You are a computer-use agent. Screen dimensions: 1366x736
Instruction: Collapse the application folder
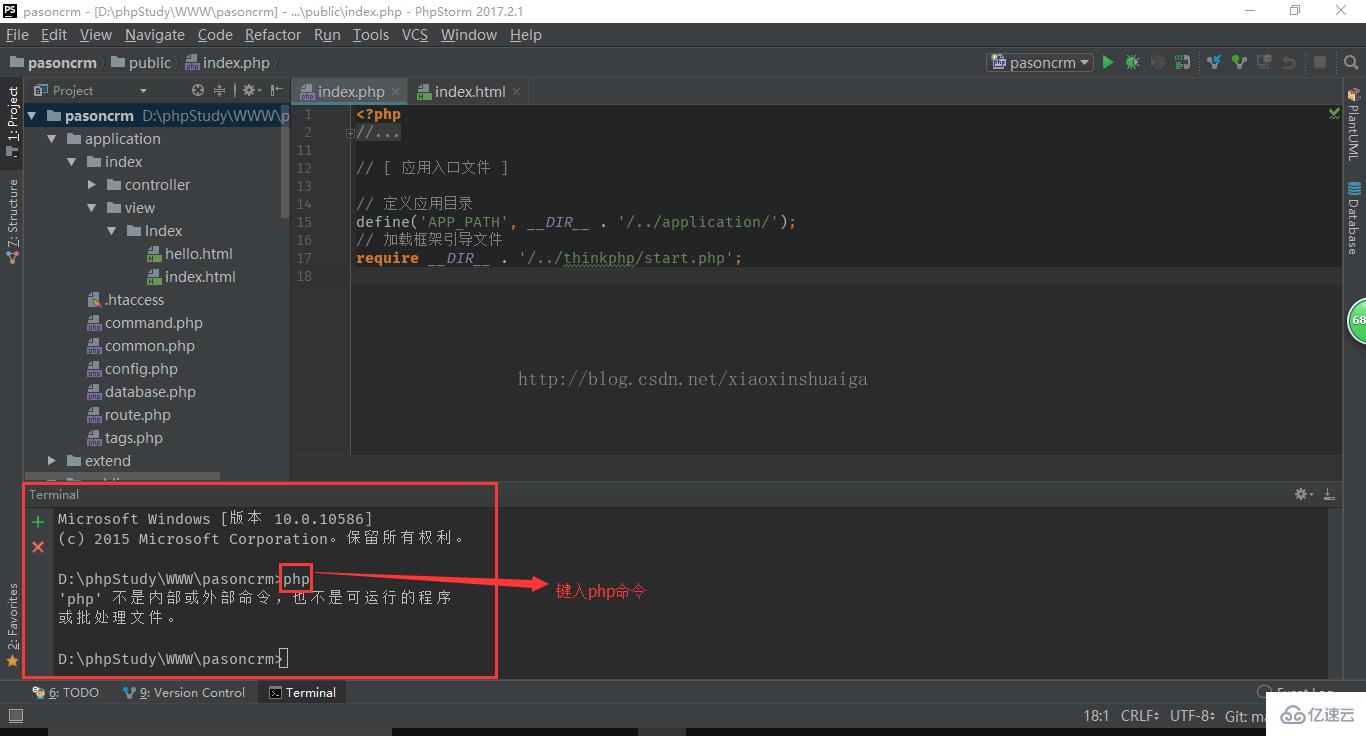coord(52,139)
